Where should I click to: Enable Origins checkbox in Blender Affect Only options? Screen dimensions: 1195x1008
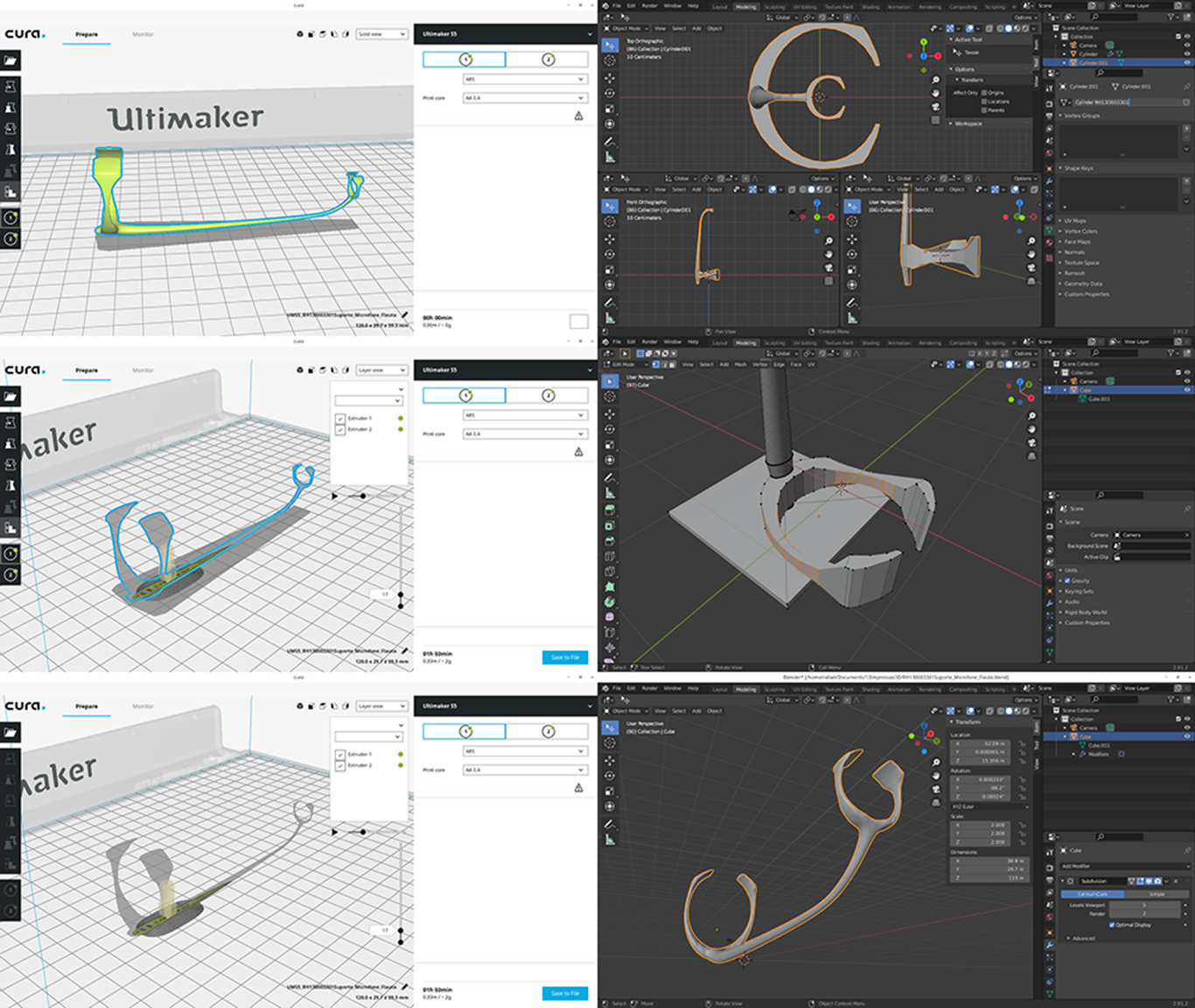[x=984, y=93]
